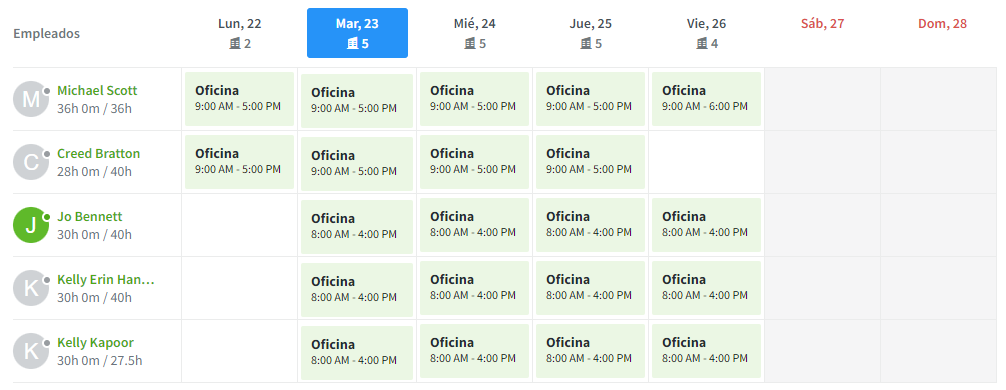Click Jo Bennett's green J avatar

[31, 225]
